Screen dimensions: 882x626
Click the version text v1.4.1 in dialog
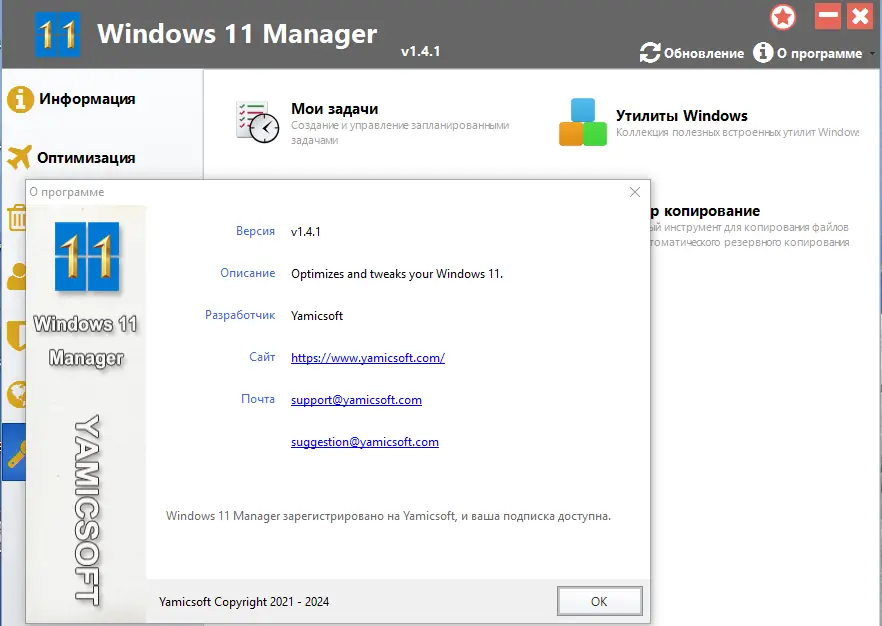[305, 232]
